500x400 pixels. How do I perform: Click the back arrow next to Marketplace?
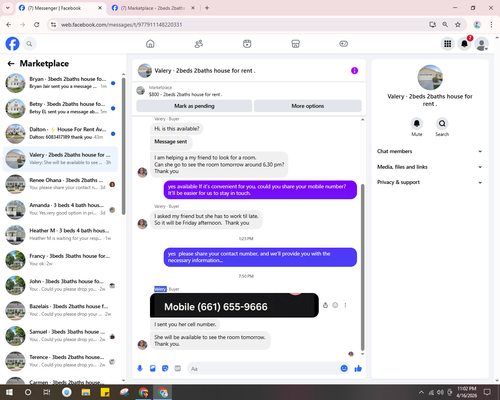pos(11,63)
